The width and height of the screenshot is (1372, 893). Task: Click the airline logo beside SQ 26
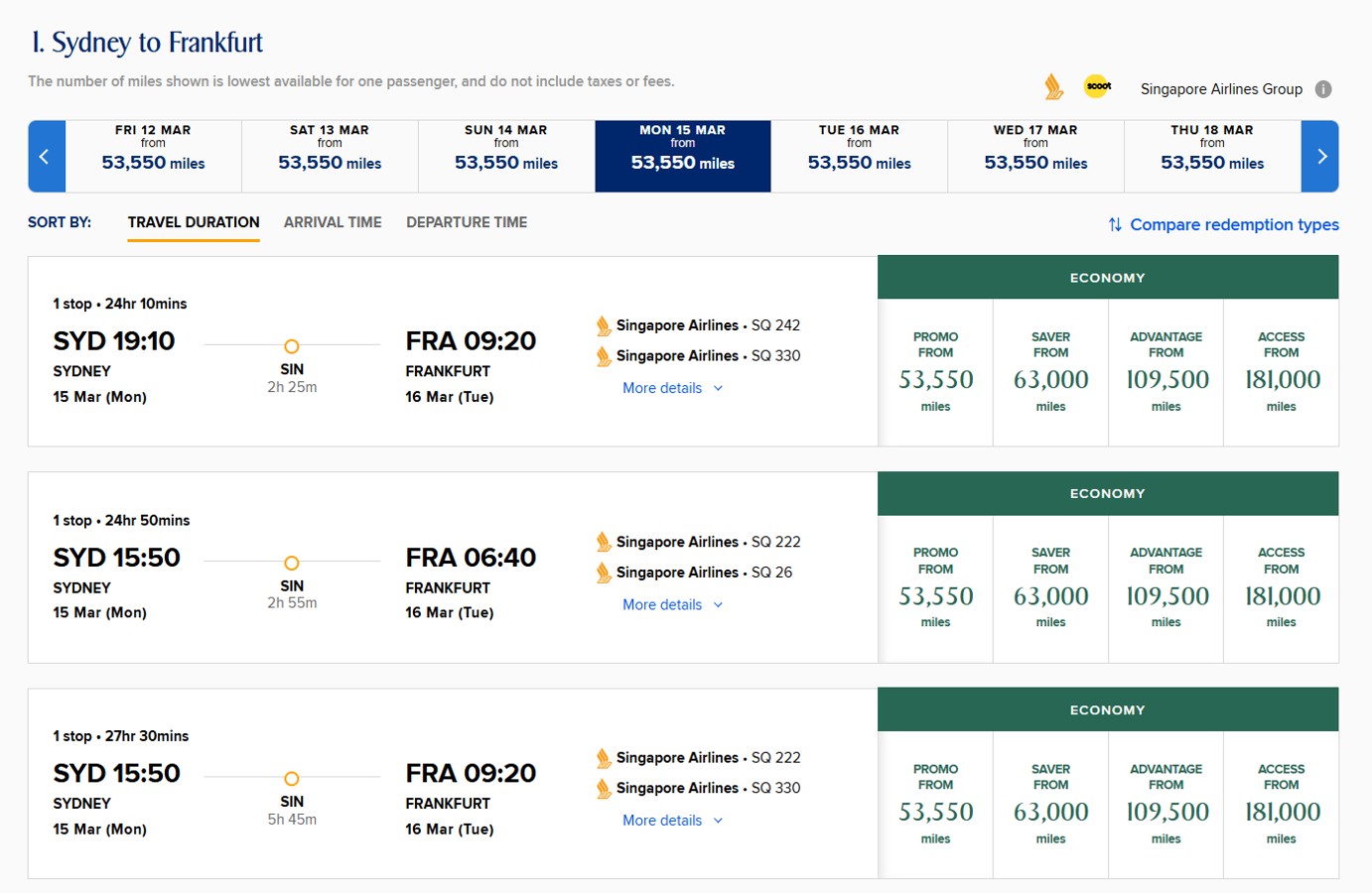[x=604, y=573]
